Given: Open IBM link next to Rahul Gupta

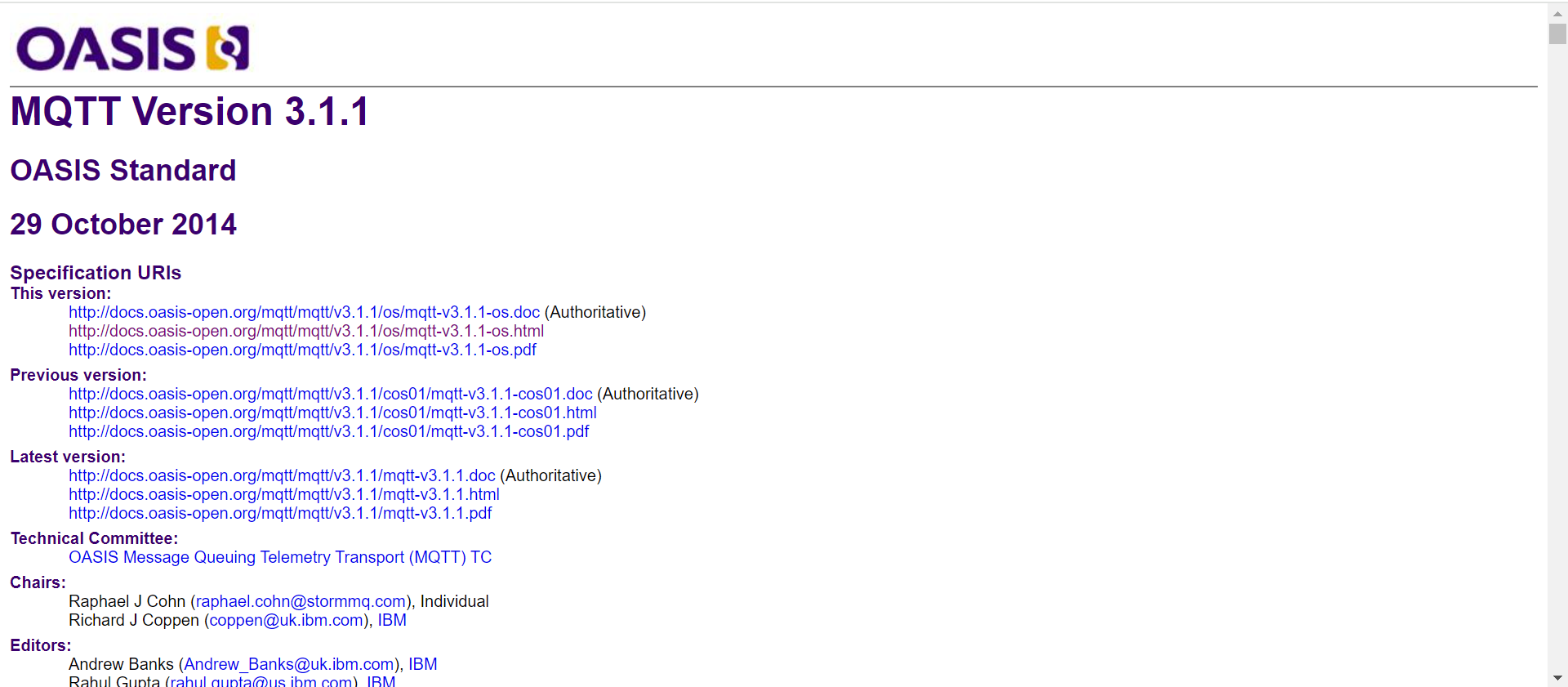Looking at the screenshot, I should (381, 681).
